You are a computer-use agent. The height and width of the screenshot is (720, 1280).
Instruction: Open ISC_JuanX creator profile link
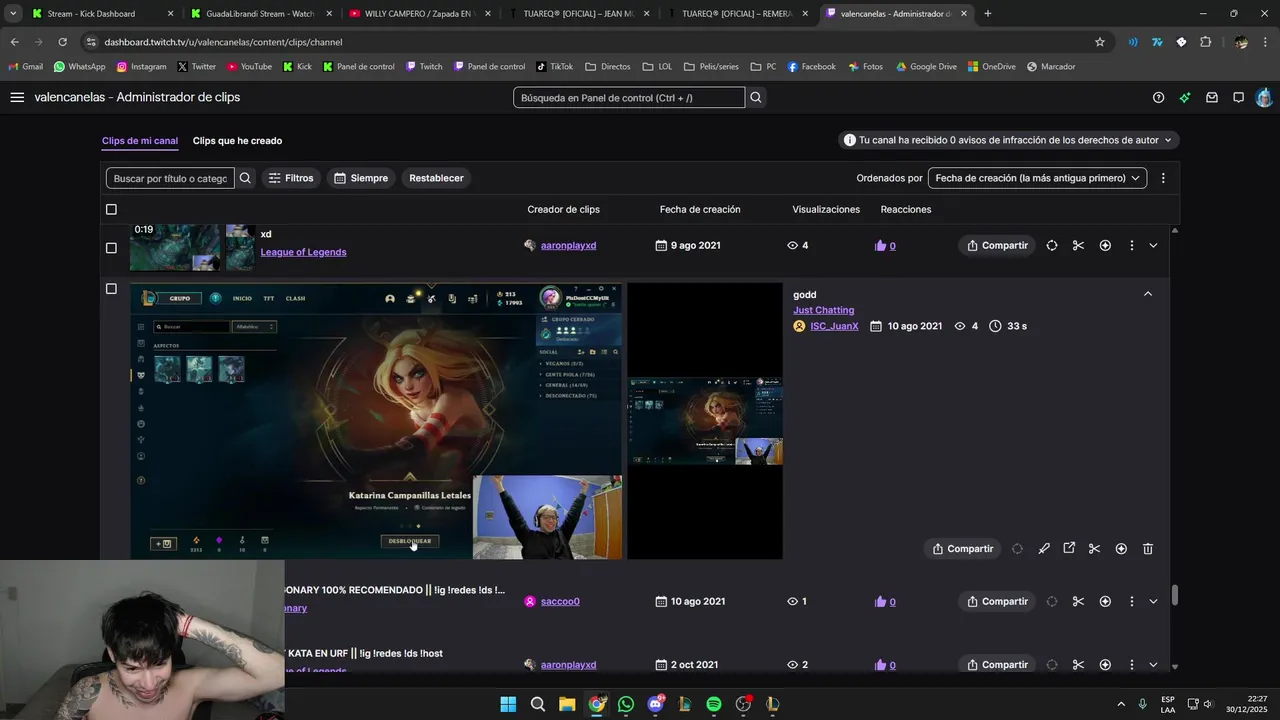[x=834, y=326]
